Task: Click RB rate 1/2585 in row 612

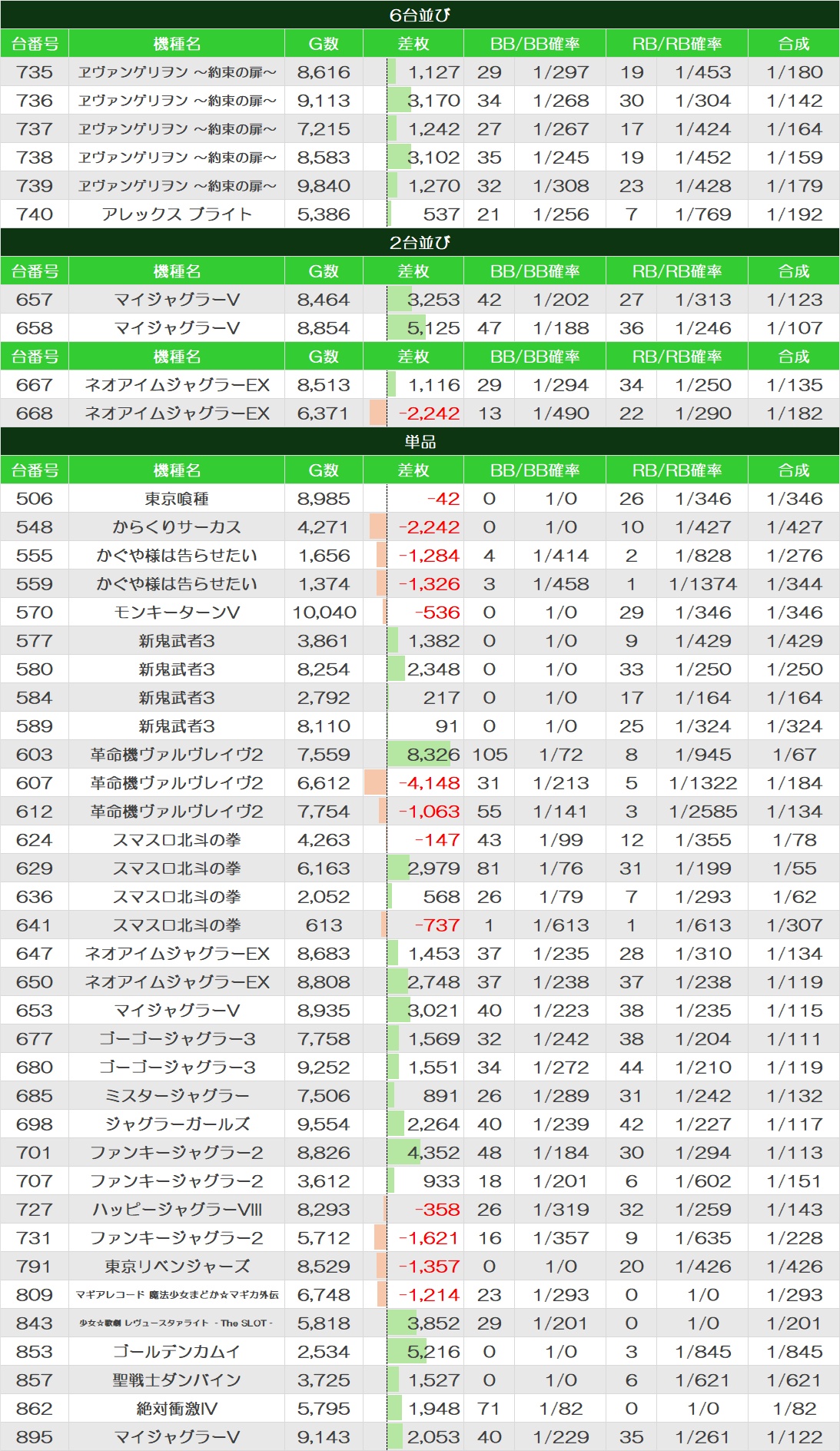Action: coord(702,812)
